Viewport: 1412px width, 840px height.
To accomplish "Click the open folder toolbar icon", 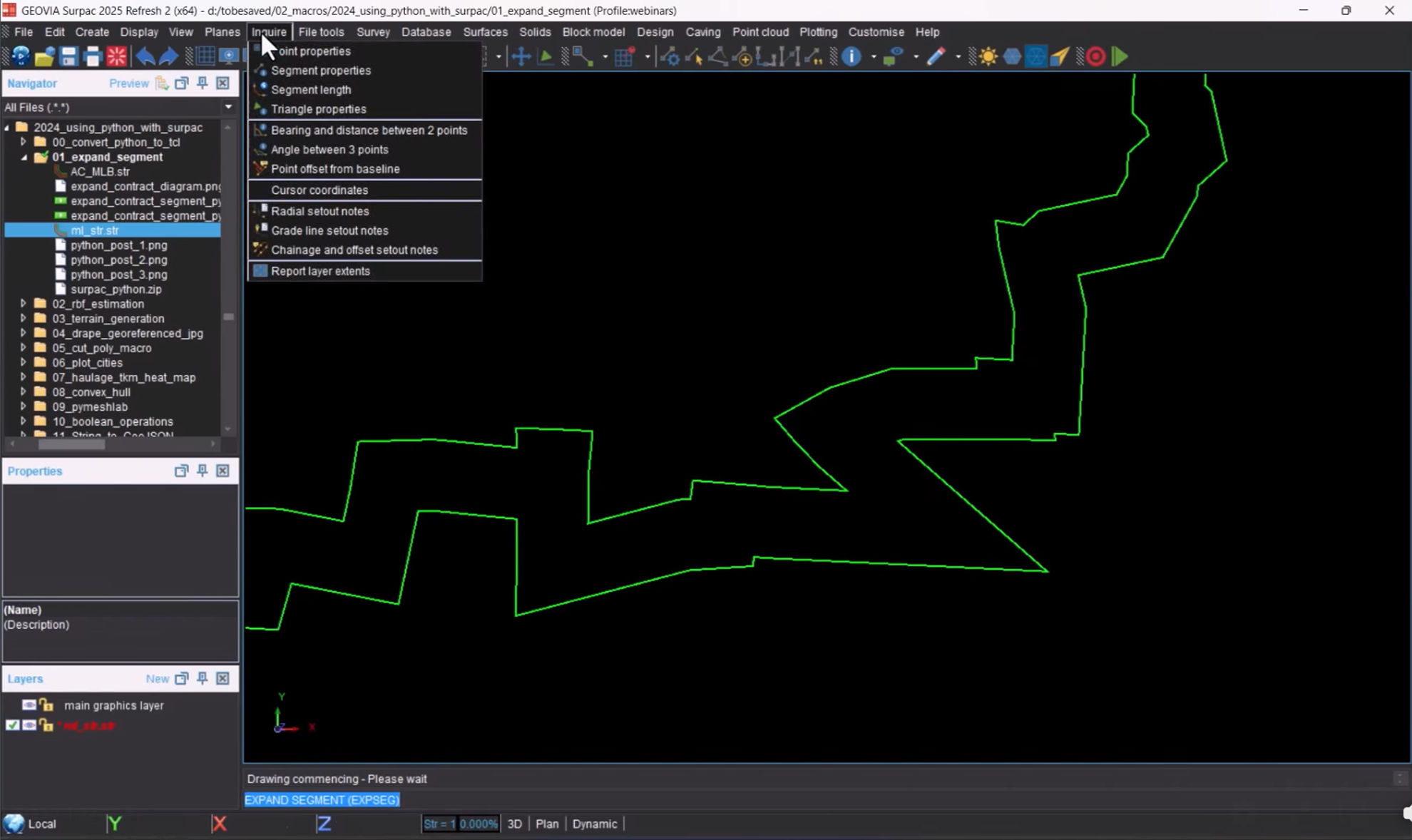I will [x=44, y=56].
